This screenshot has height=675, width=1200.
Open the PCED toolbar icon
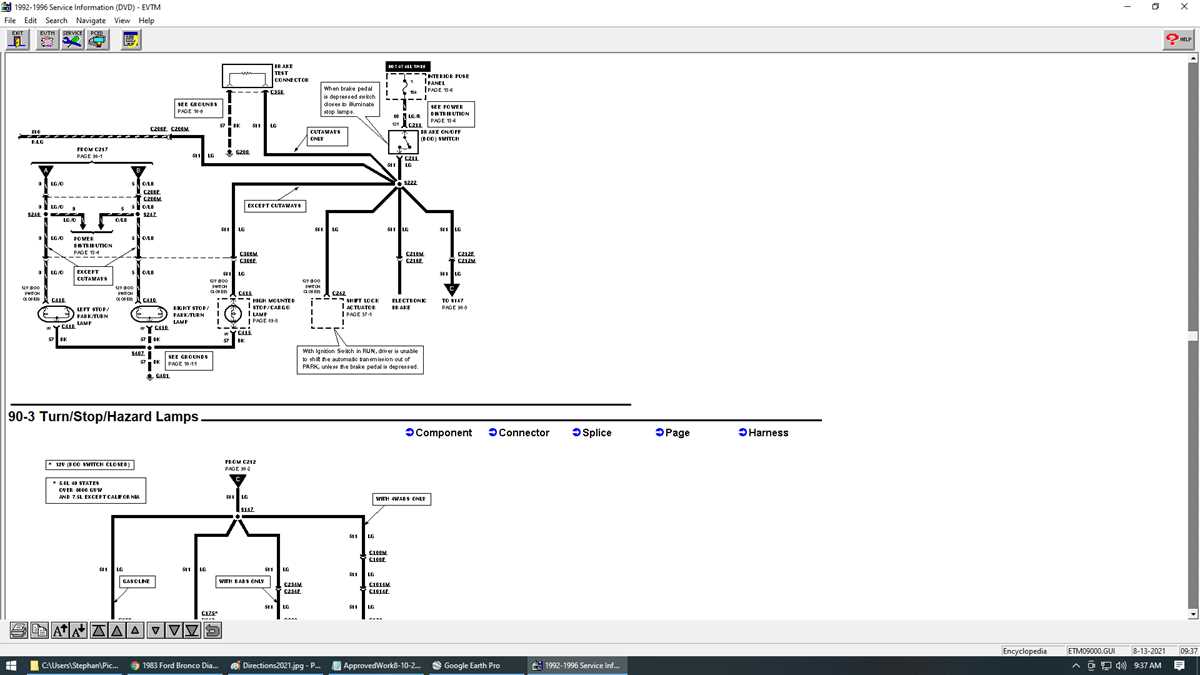(x=97, y=39)
